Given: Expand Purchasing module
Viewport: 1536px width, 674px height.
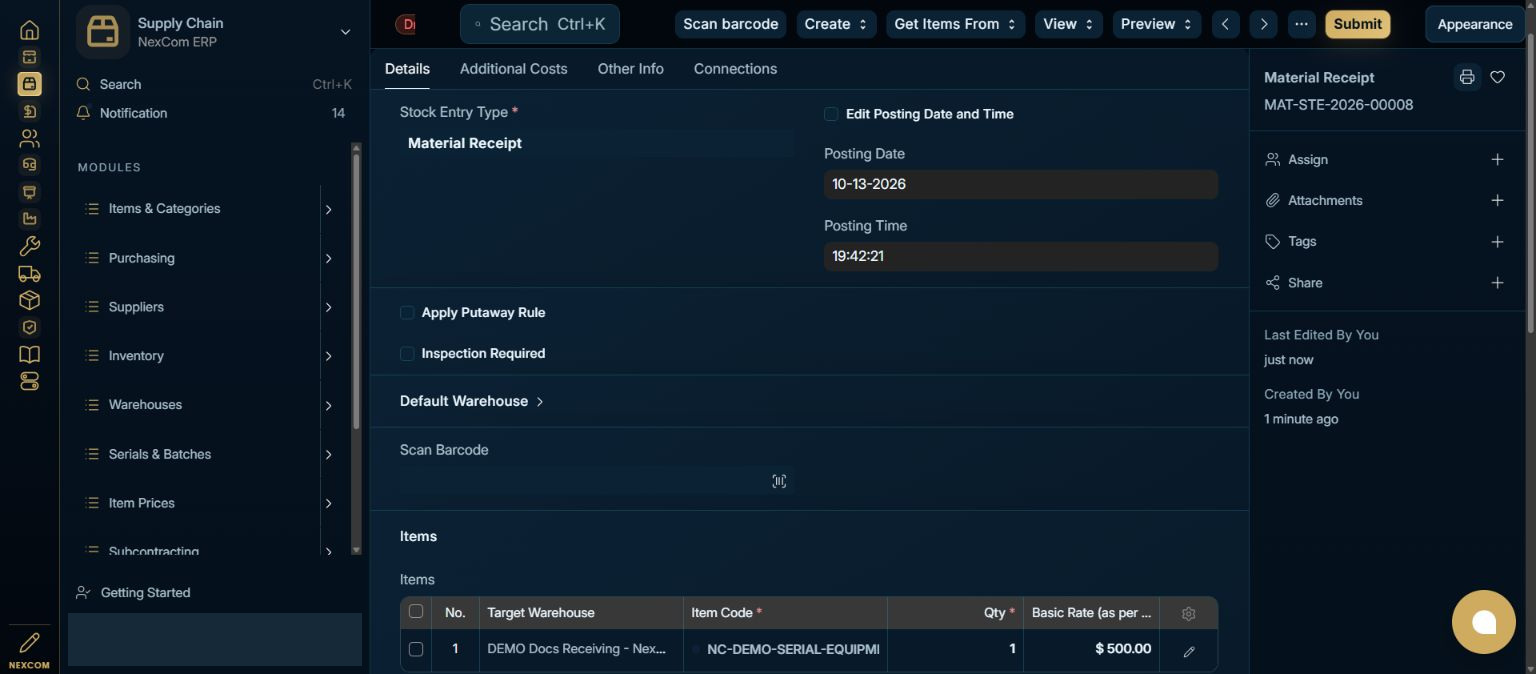Looking at the screenshot, I should (328, 258).
